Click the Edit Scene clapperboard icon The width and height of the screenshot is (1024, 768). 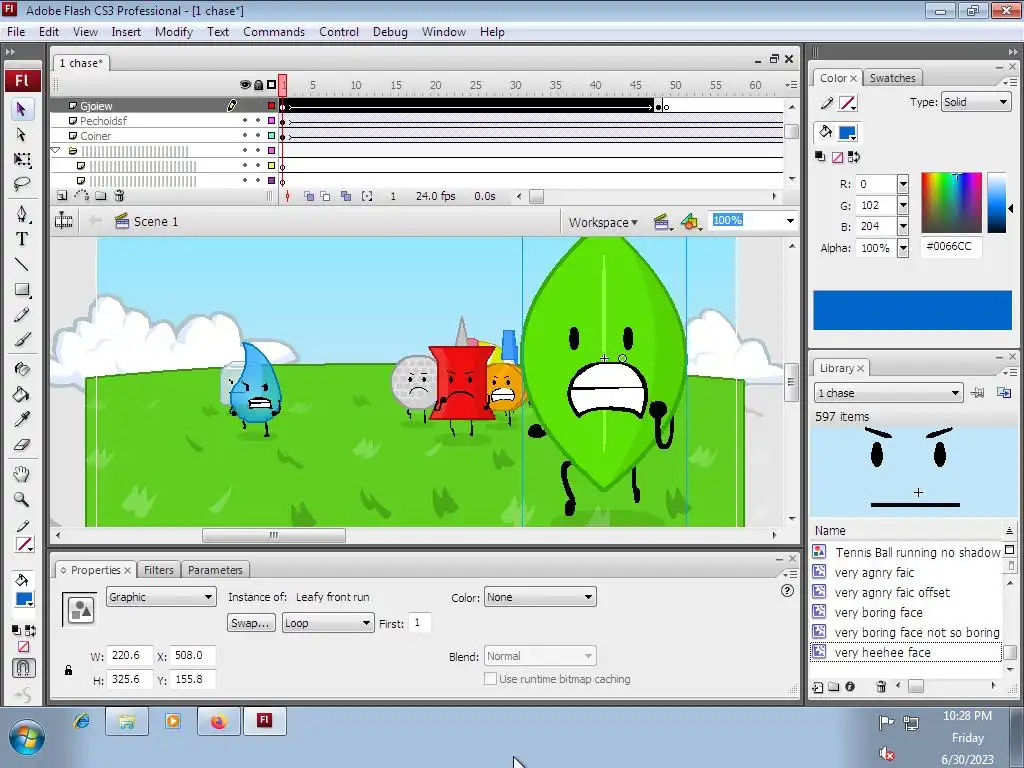[663, 222]
